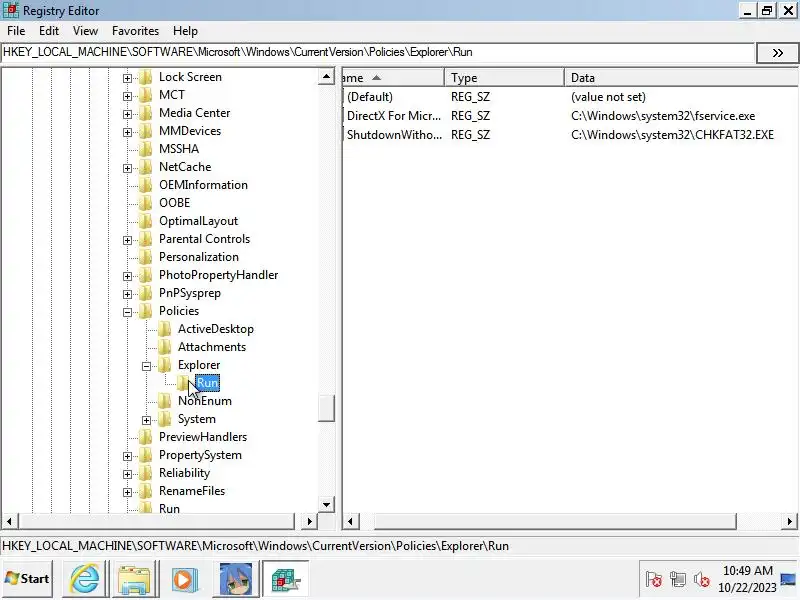Click the Registry Editor taskbar button
The image size is (800, 600).
[x=285, y=579]
